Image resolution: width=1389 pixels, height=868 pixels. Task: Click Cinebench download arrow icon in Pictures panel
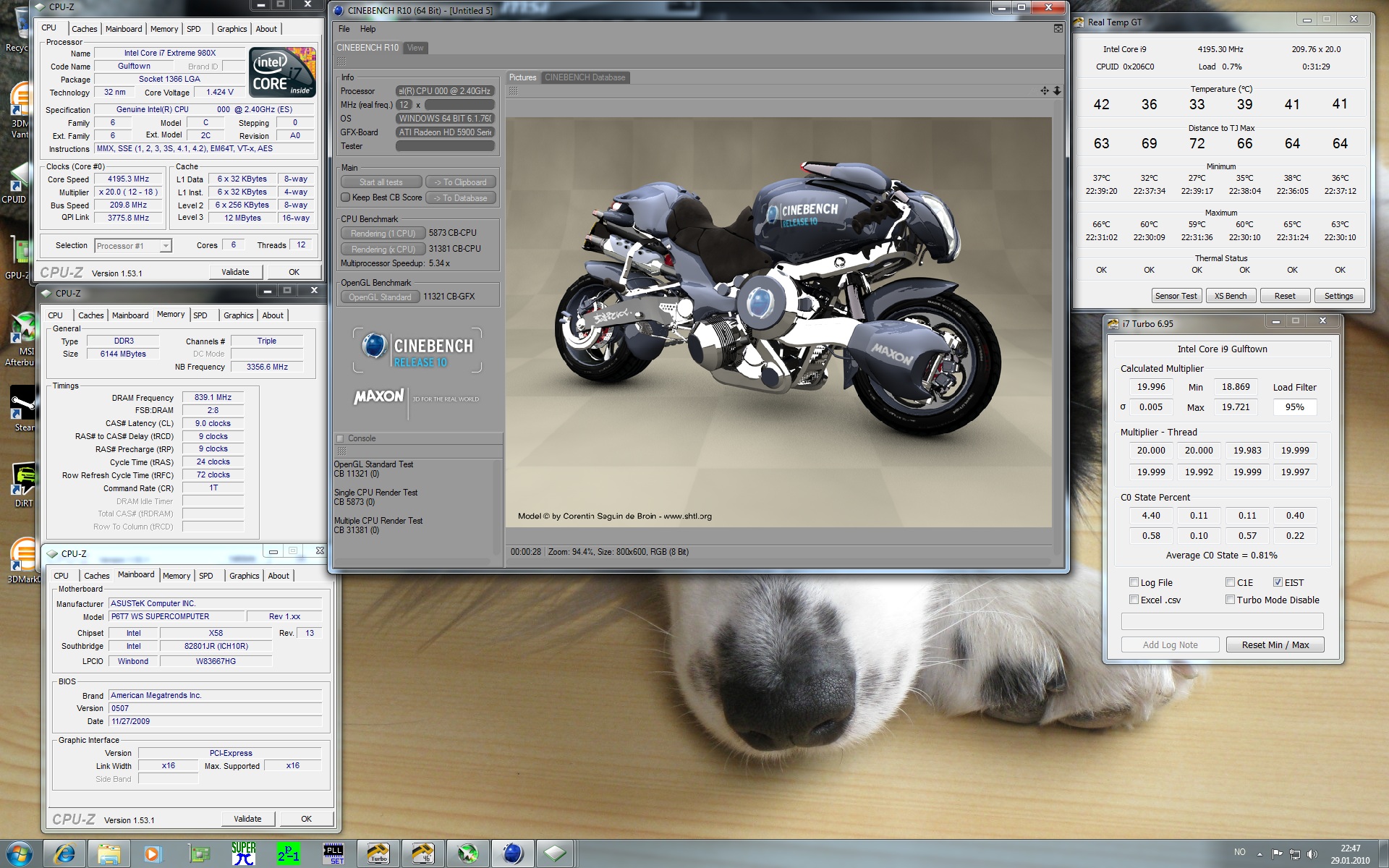(x=1057, y=90)
